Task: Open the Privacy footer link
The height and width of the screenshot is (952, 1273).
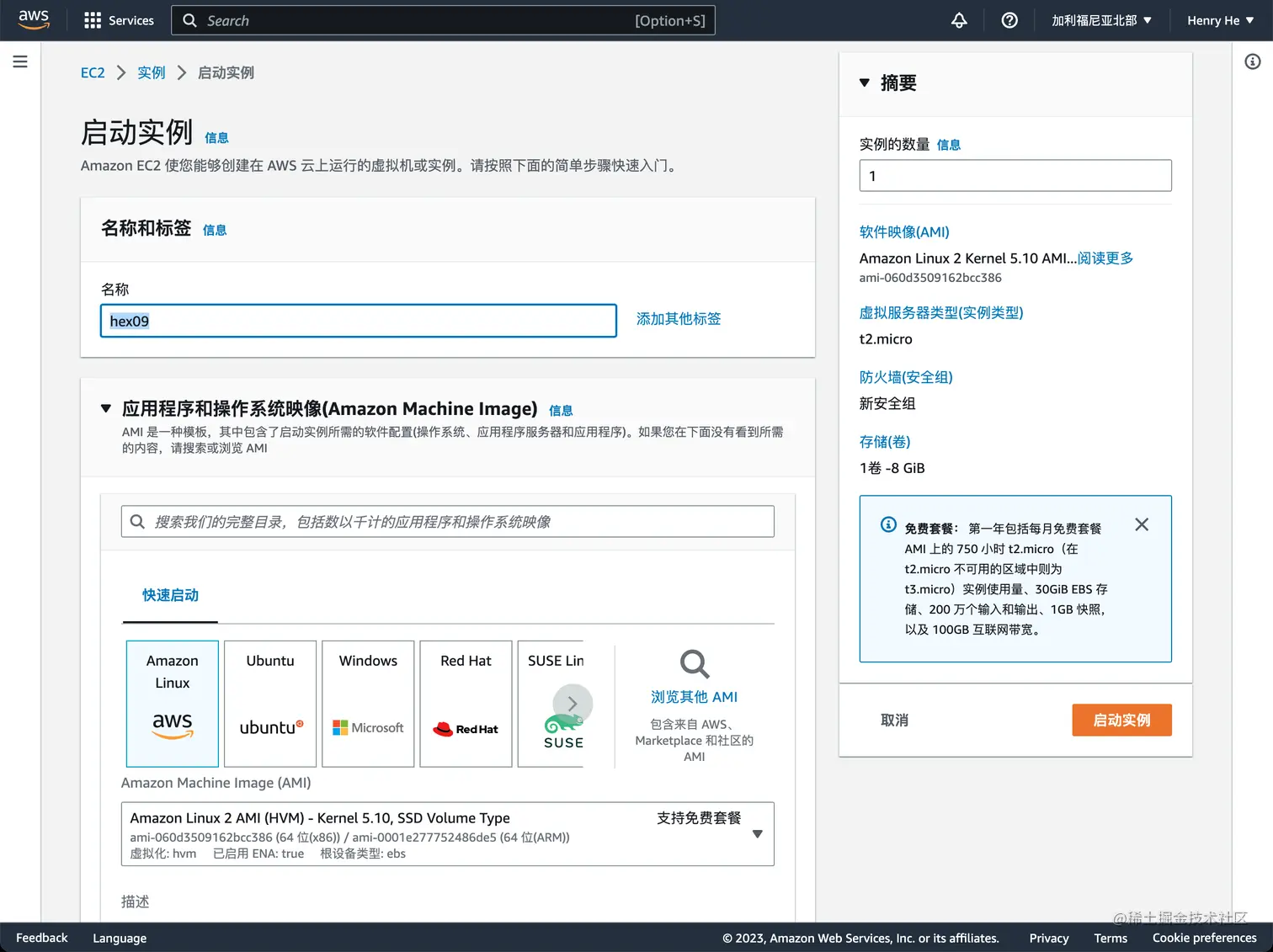Action: pos(1049,938)
